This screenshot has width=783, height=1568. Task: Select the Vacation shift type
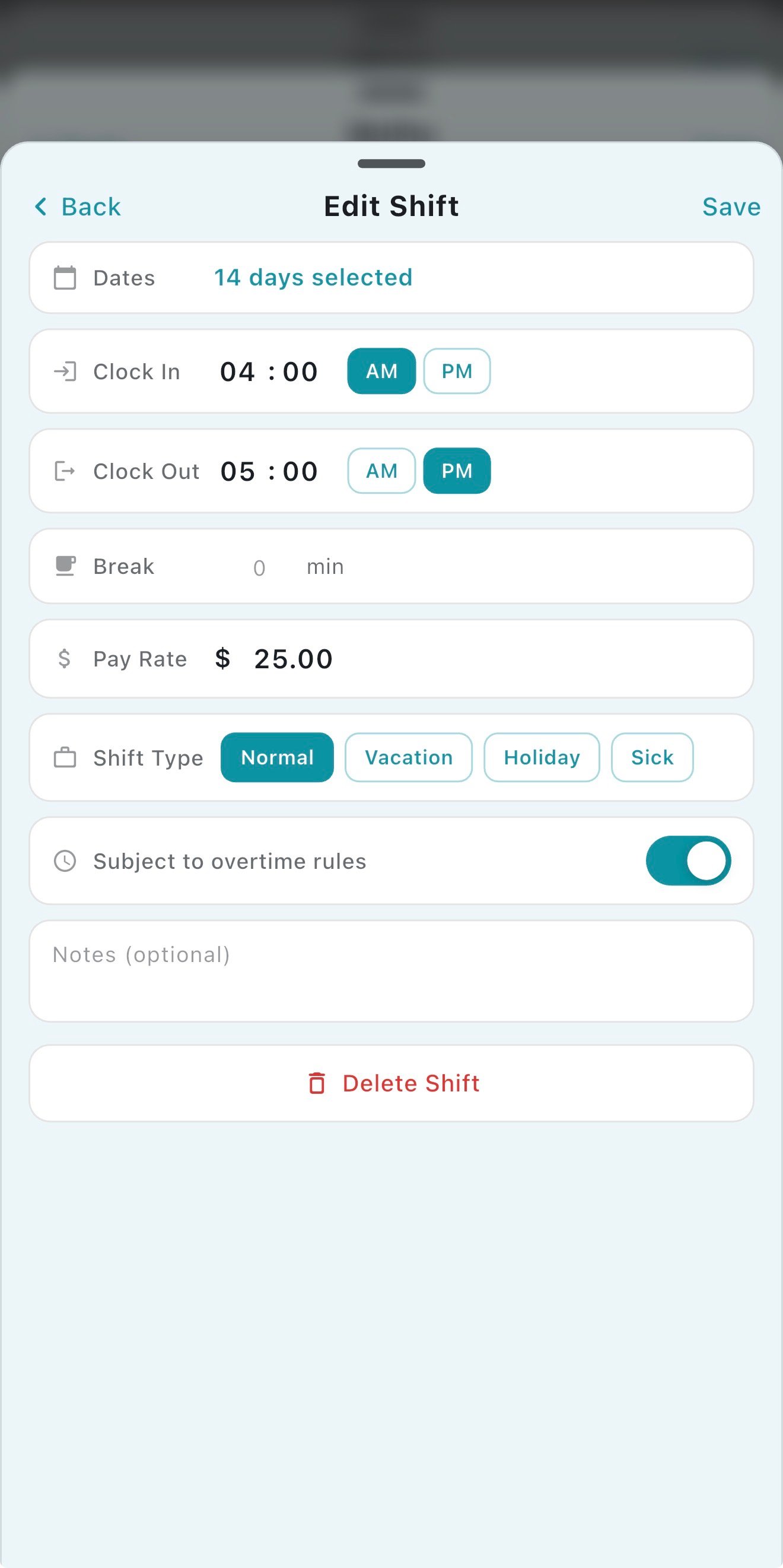408,757
